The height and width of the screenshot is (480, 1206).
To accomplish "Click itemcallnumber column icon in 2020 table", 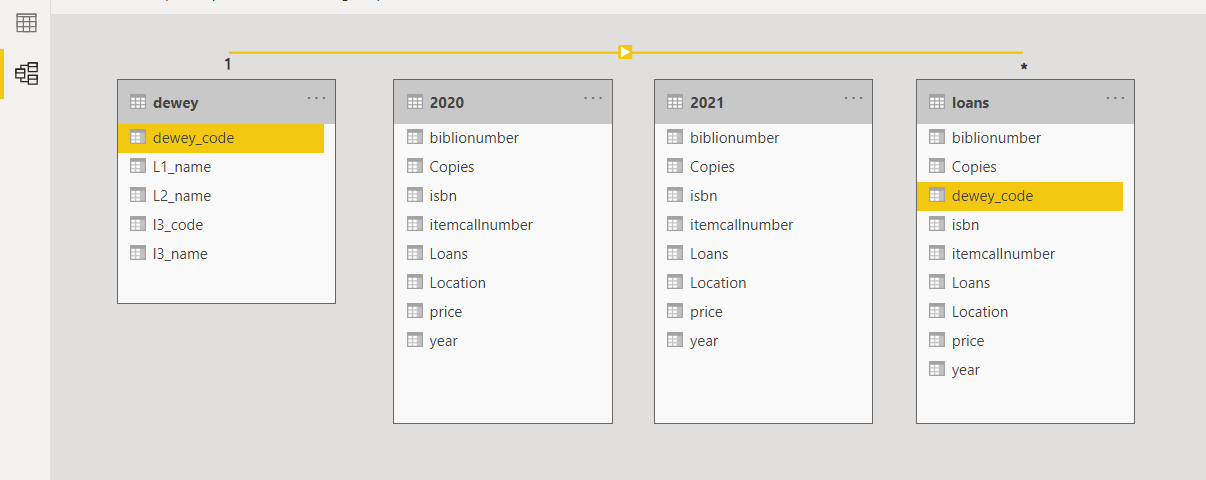I will (x=415, y=225).
